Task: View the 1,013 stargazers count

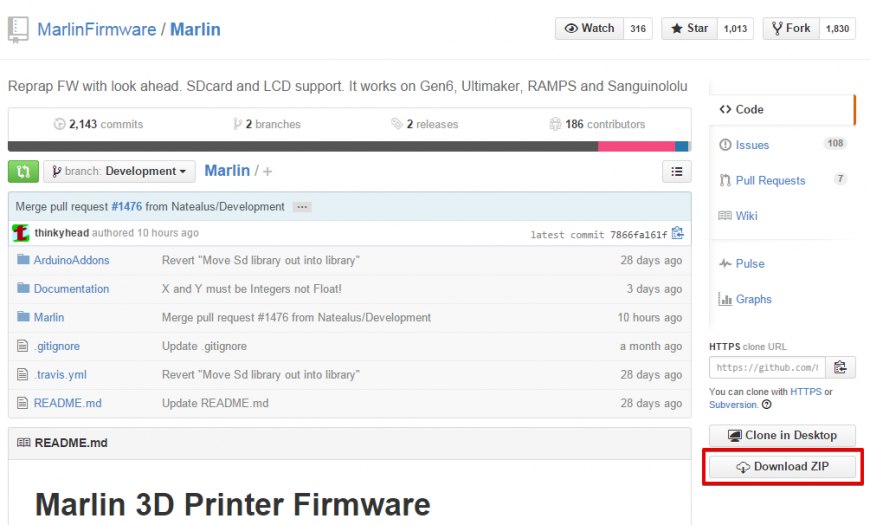Action: coord(735,28)
